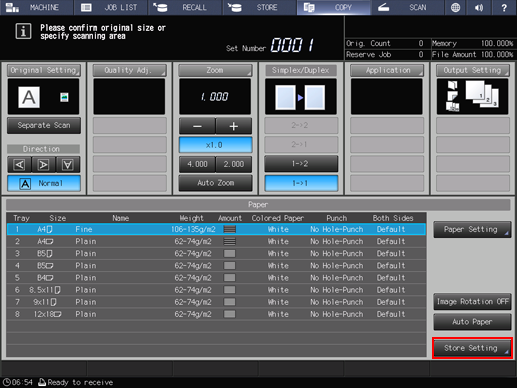Click the globe language icon

pos(455,7)
